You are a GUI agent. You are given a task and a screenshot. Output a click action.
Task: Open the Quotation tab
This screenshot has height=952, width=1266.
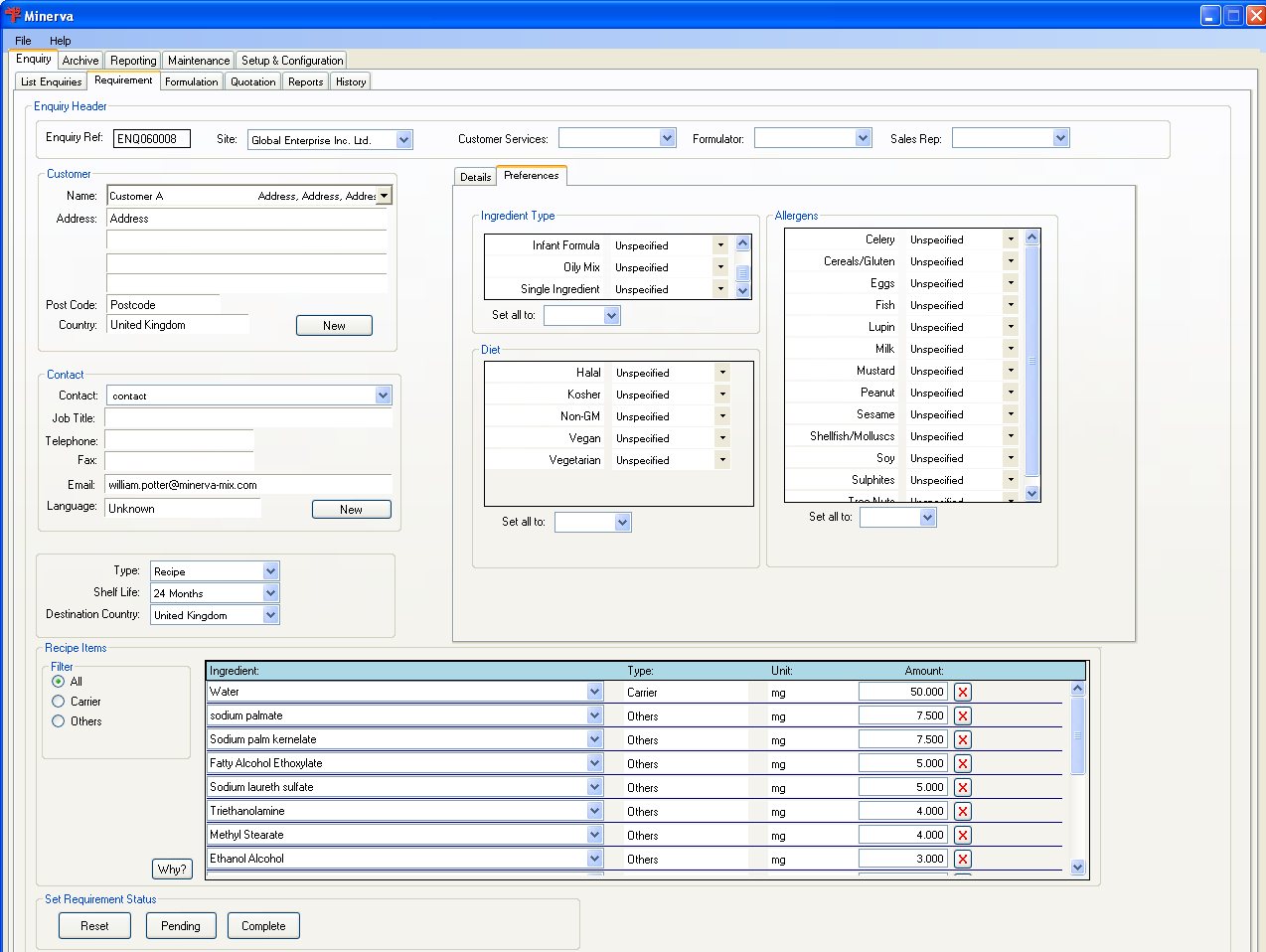coord(253,81)
